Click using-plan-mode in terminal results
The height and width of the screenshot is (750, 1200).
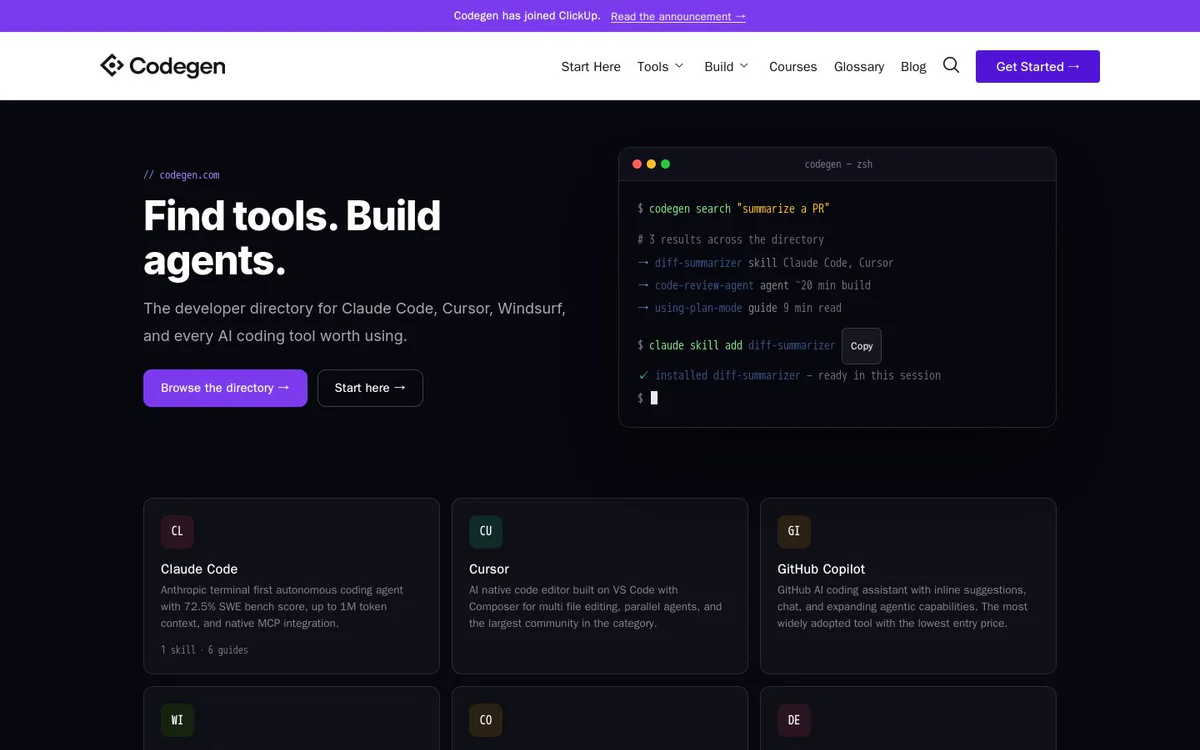[698, 308]
